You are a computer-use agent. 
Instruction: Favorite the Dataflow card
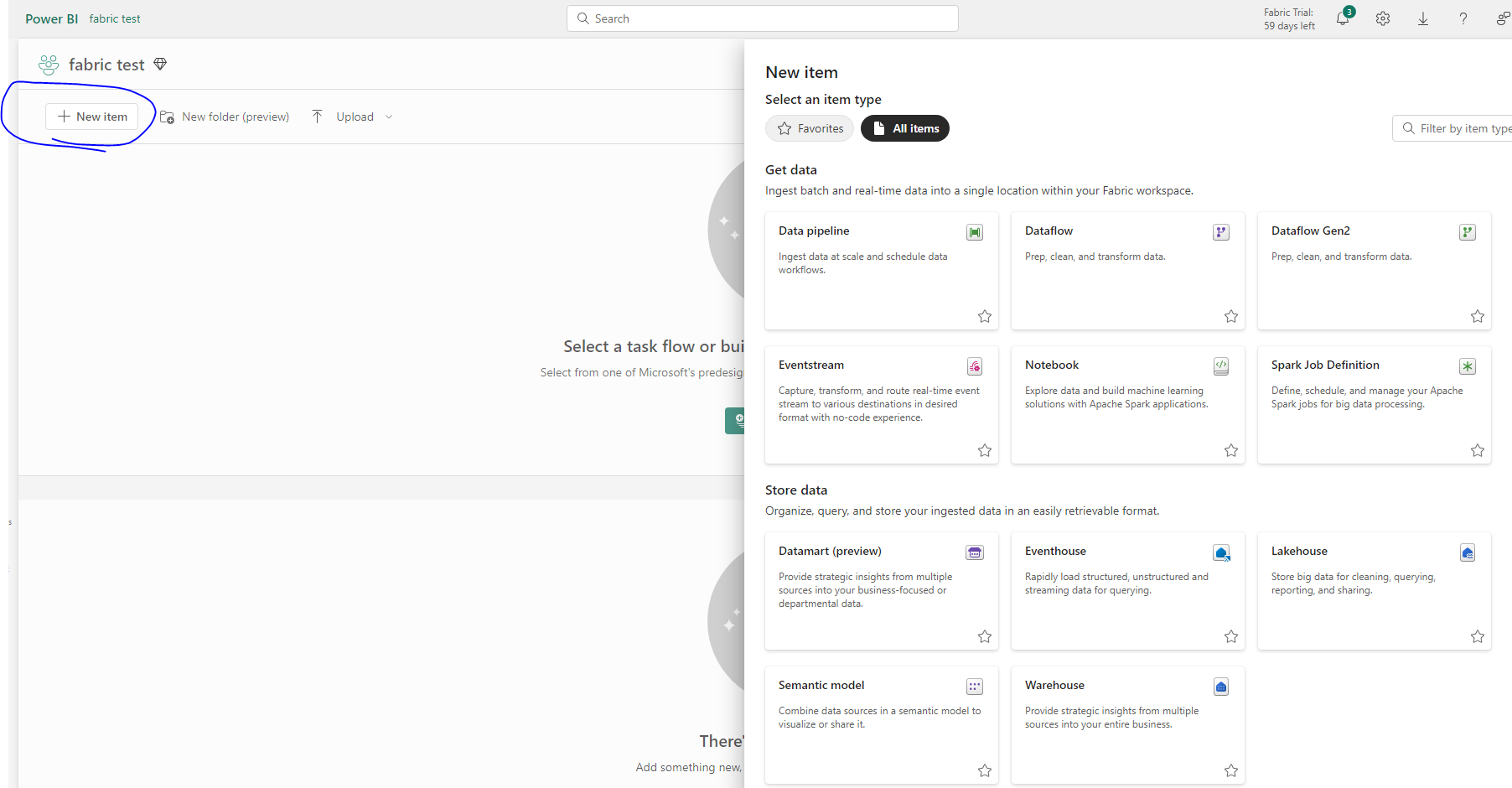click(x=1231, y=316)
